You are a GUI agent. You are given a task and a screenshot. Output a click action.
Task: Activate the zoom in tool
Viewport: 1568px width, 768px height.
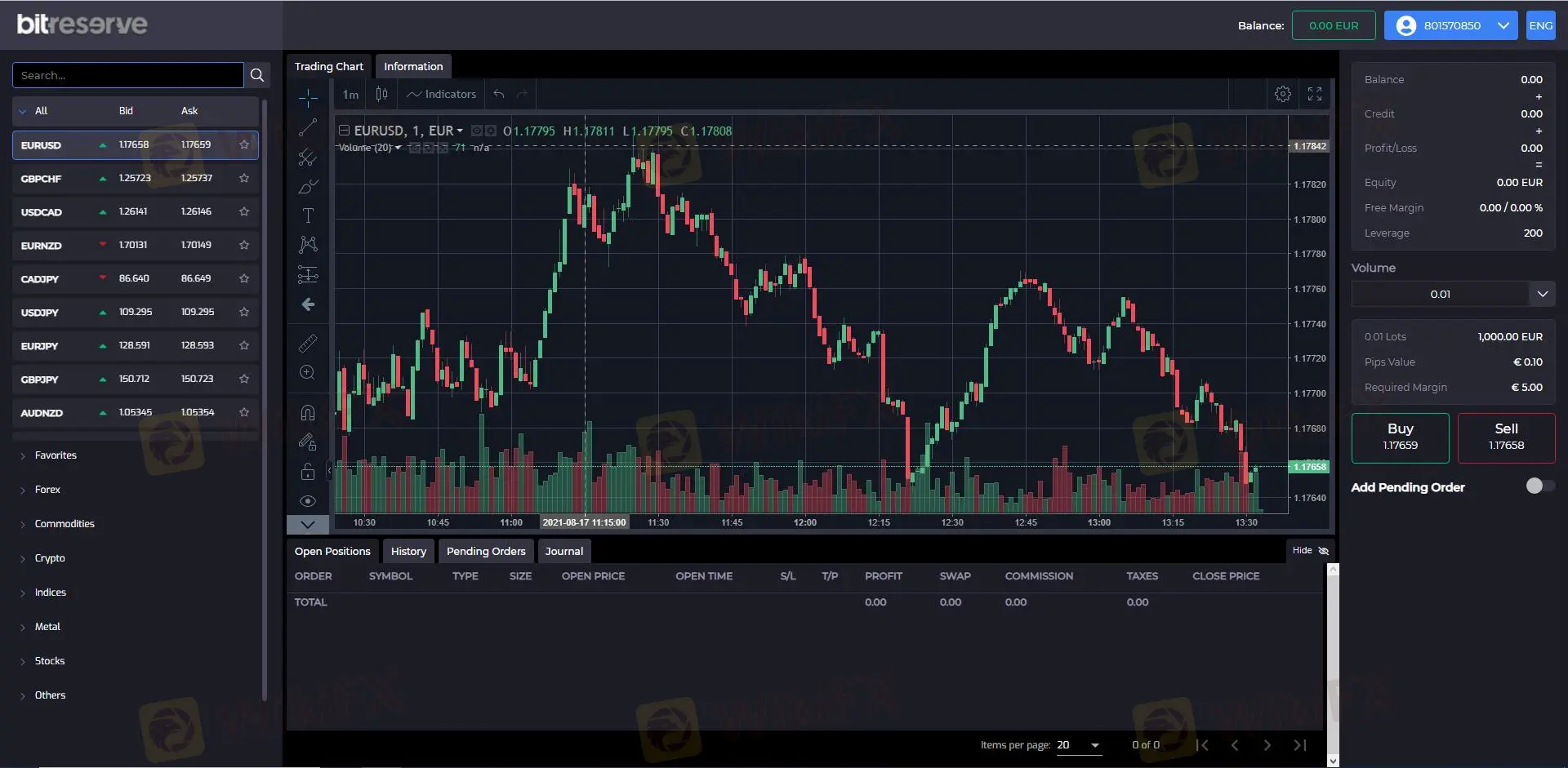[x=308, y=373]
